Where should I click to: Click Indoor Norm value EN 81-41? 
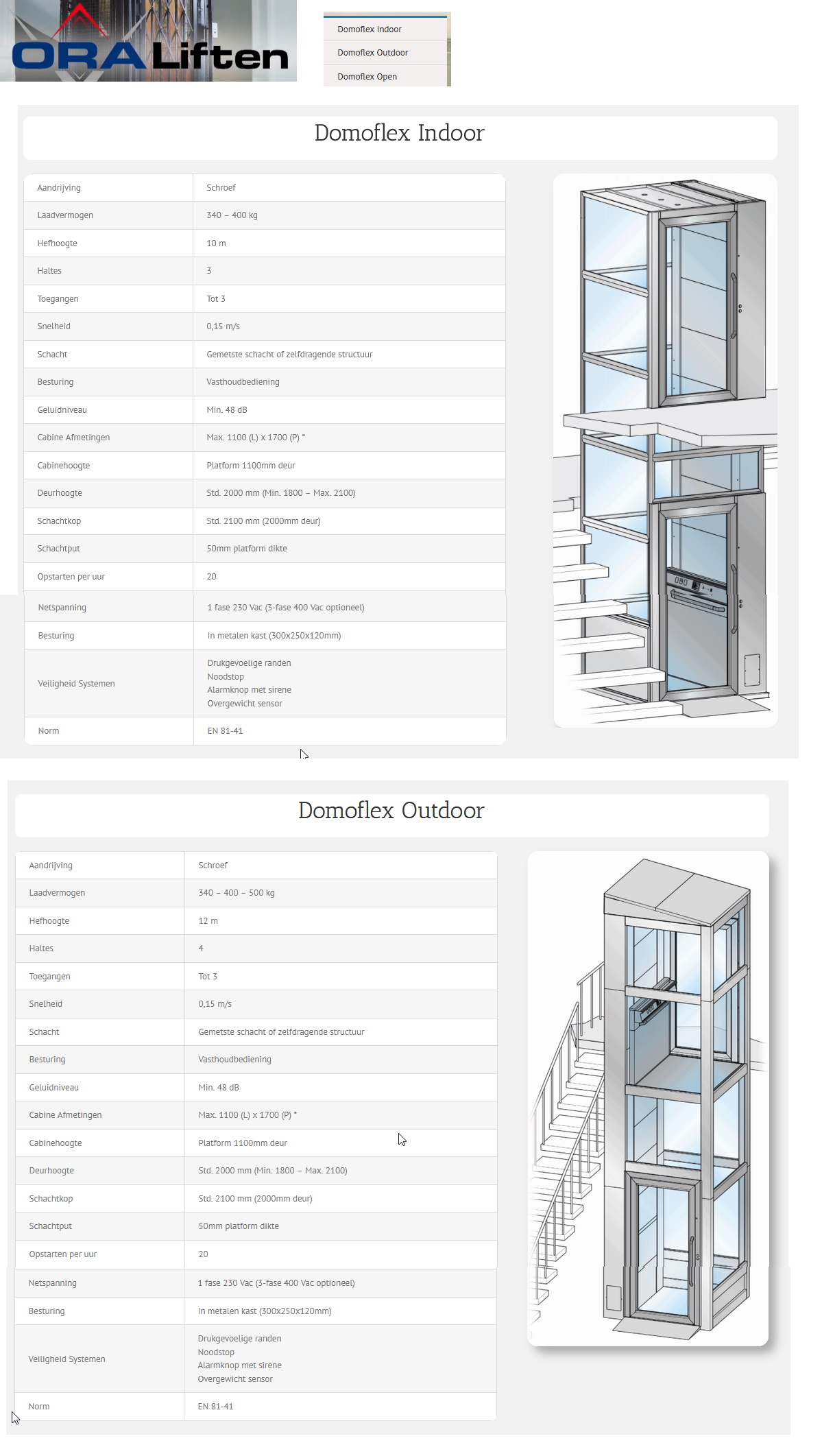click(225, 731)
